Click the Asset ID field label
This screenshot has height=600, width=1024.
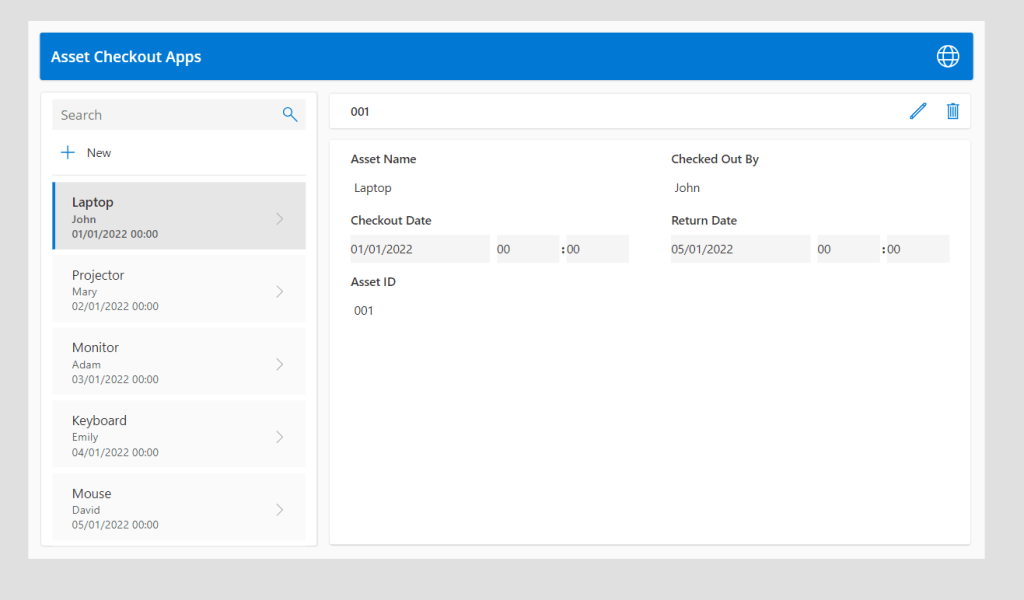[x=373, y=282]
